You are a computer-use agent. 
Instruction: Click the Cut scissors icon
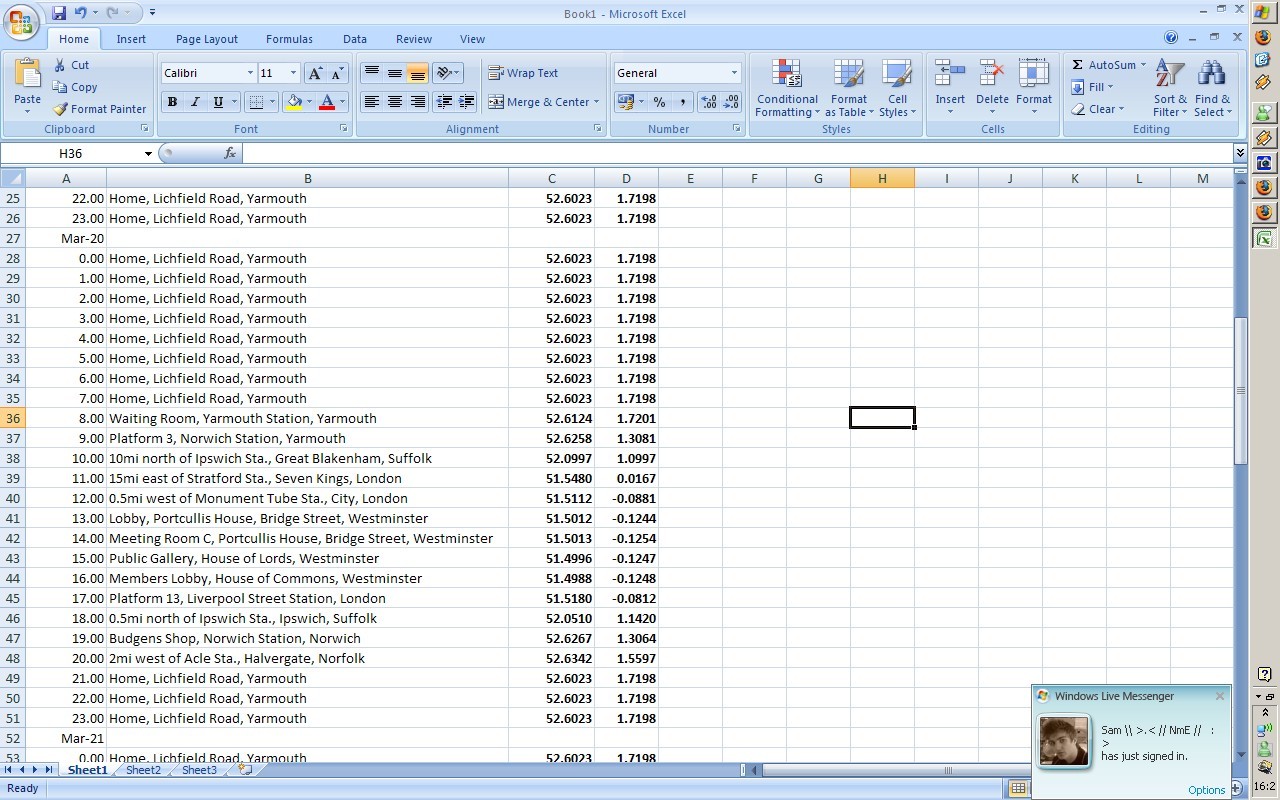[x=60, y=65]
